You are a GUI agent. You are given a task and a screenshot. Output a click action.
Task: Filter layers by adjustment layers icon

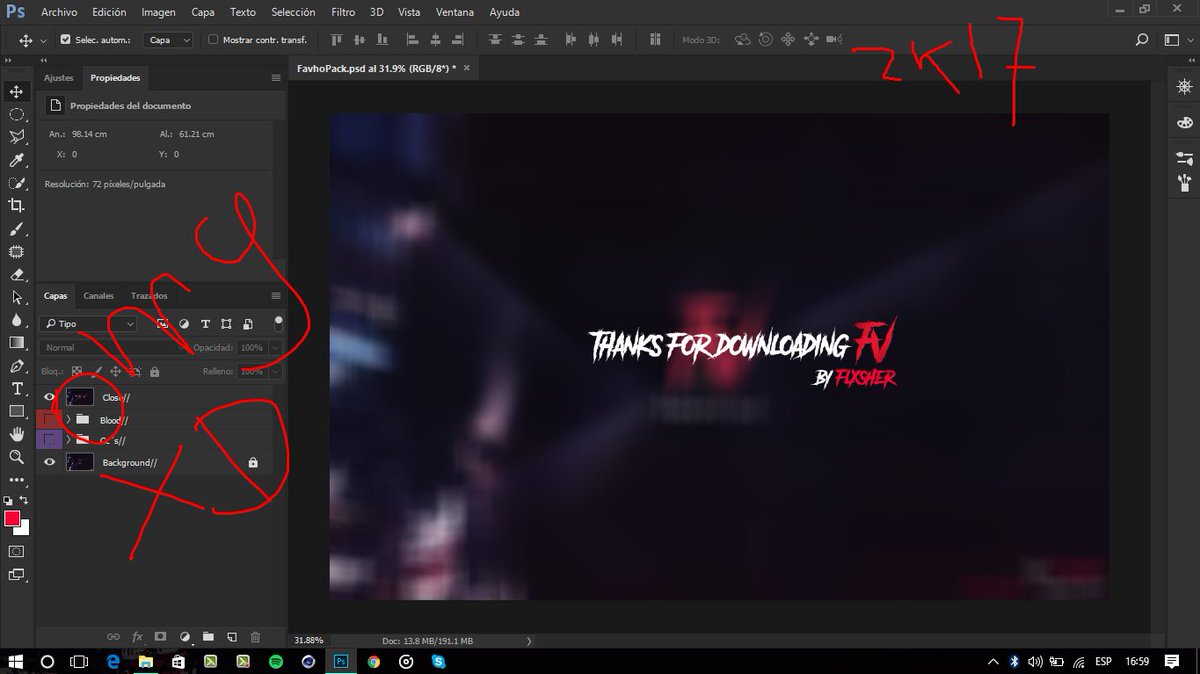click(185, 324)
